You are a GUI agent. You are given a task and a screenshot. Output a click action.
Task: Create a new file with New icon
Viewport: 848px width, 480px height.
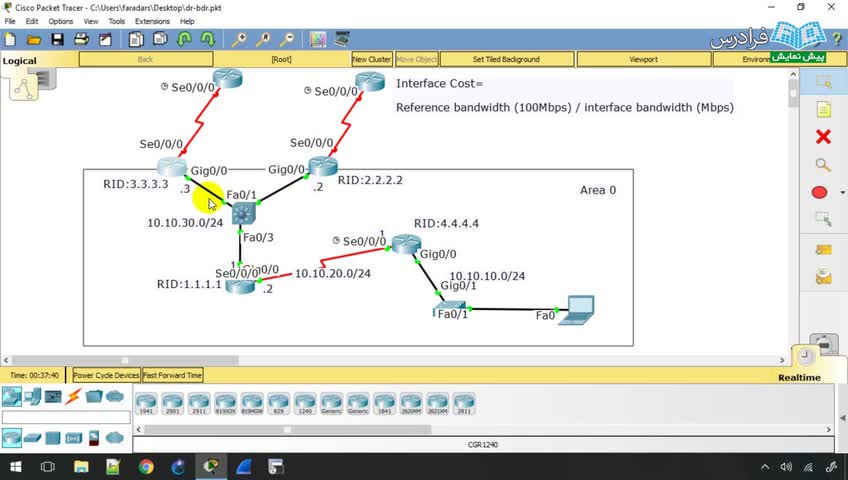(10, 39)
